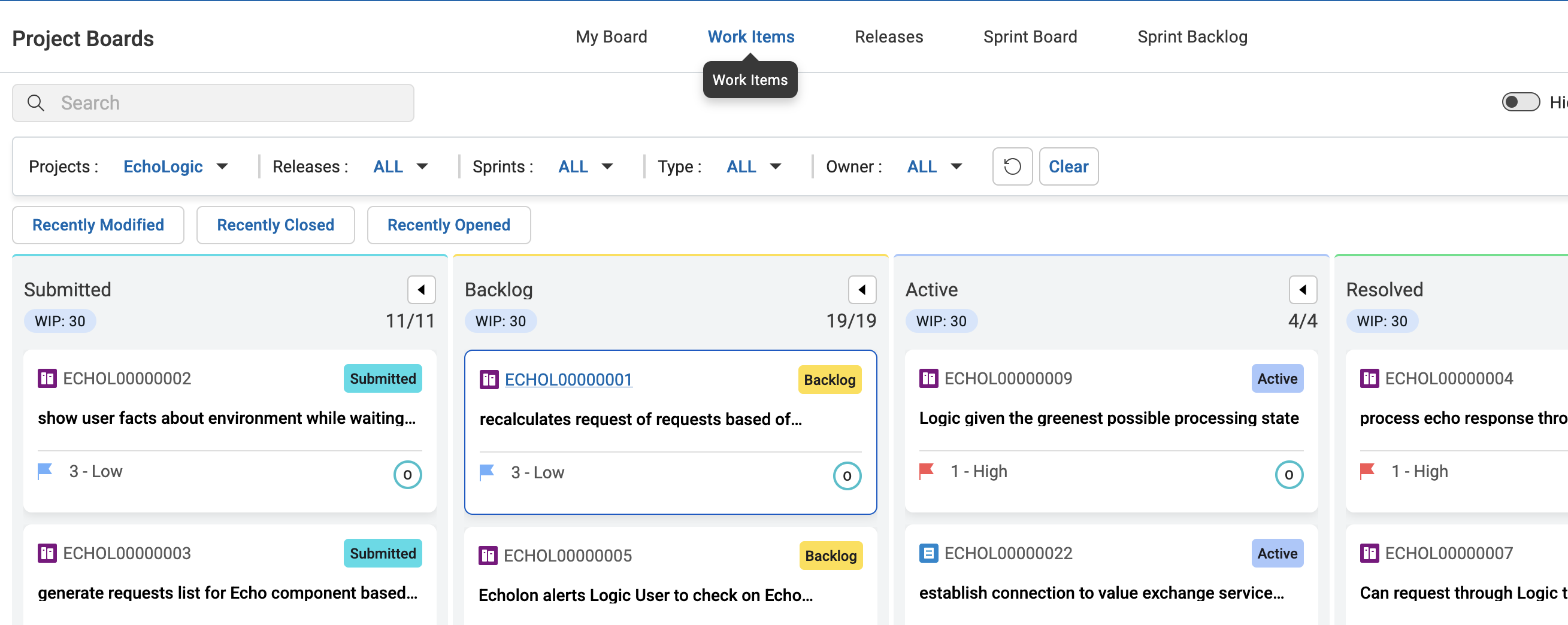Click the Clear filters button
This screenshot has width=1568, height=625.
pyautogui.click(x=1068, y=166)
